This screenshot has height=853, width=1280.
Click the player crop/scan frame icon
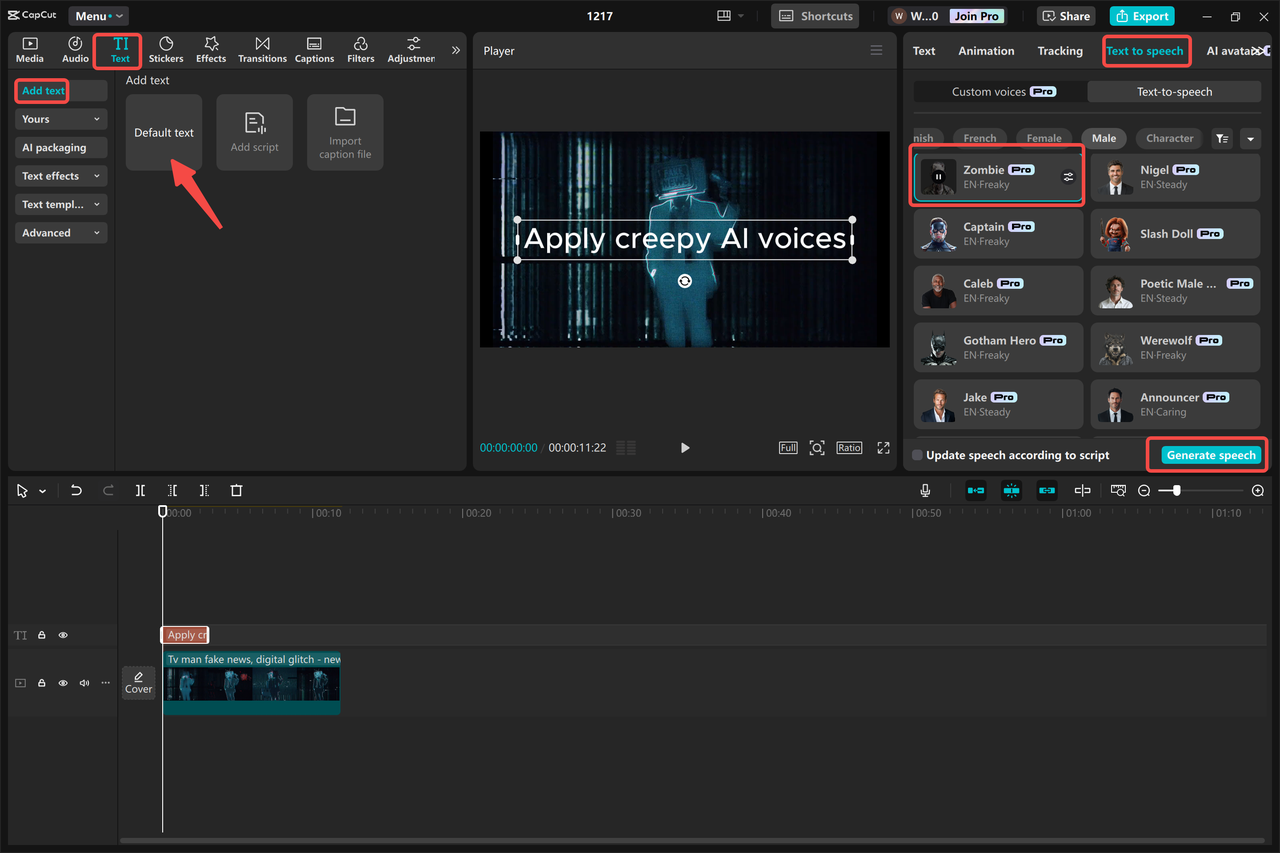point(817,448)
